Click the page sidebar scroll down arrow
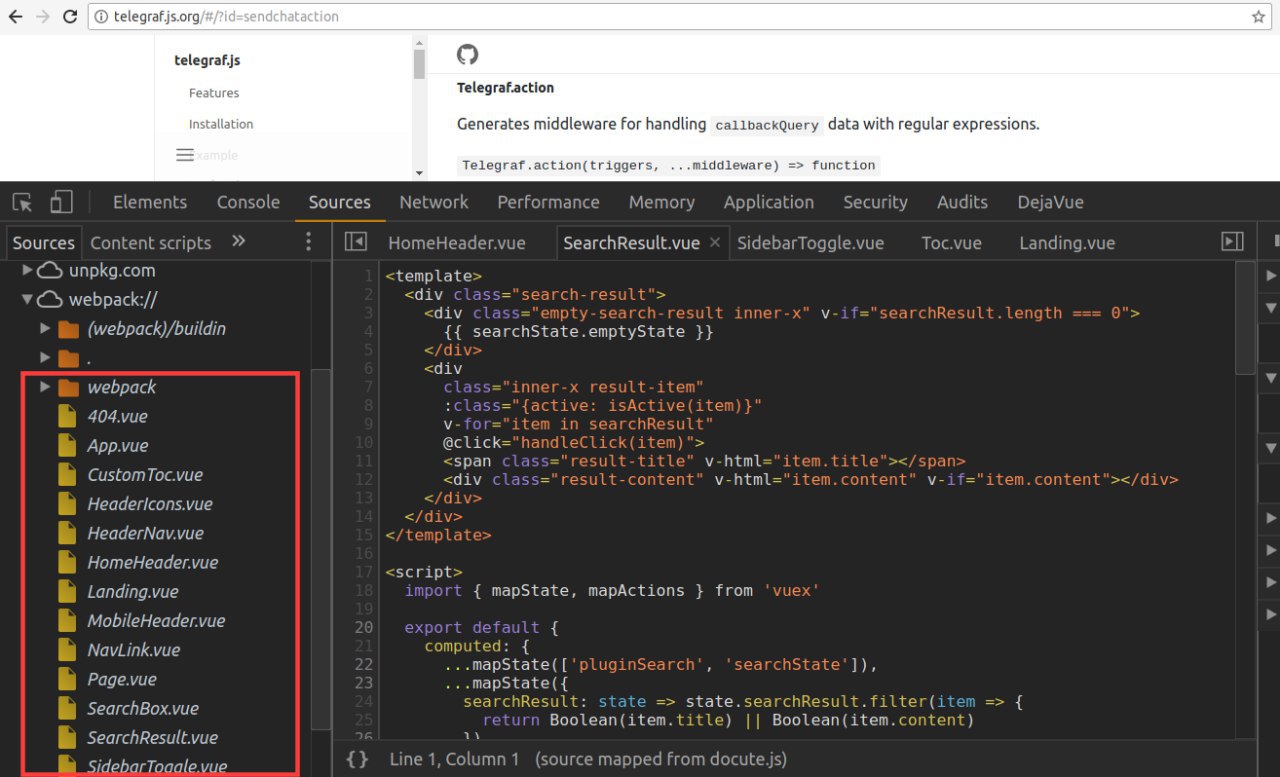The image size is (1280, 777). click(419, 172)
